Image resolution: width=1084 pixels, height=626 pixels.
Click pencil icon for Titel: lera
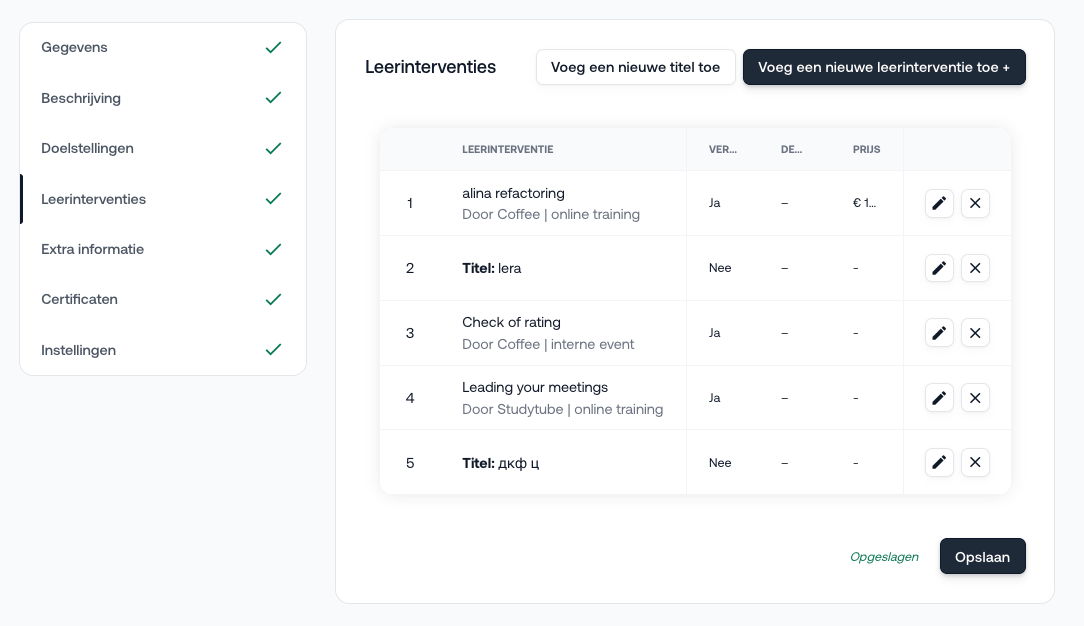939,268
